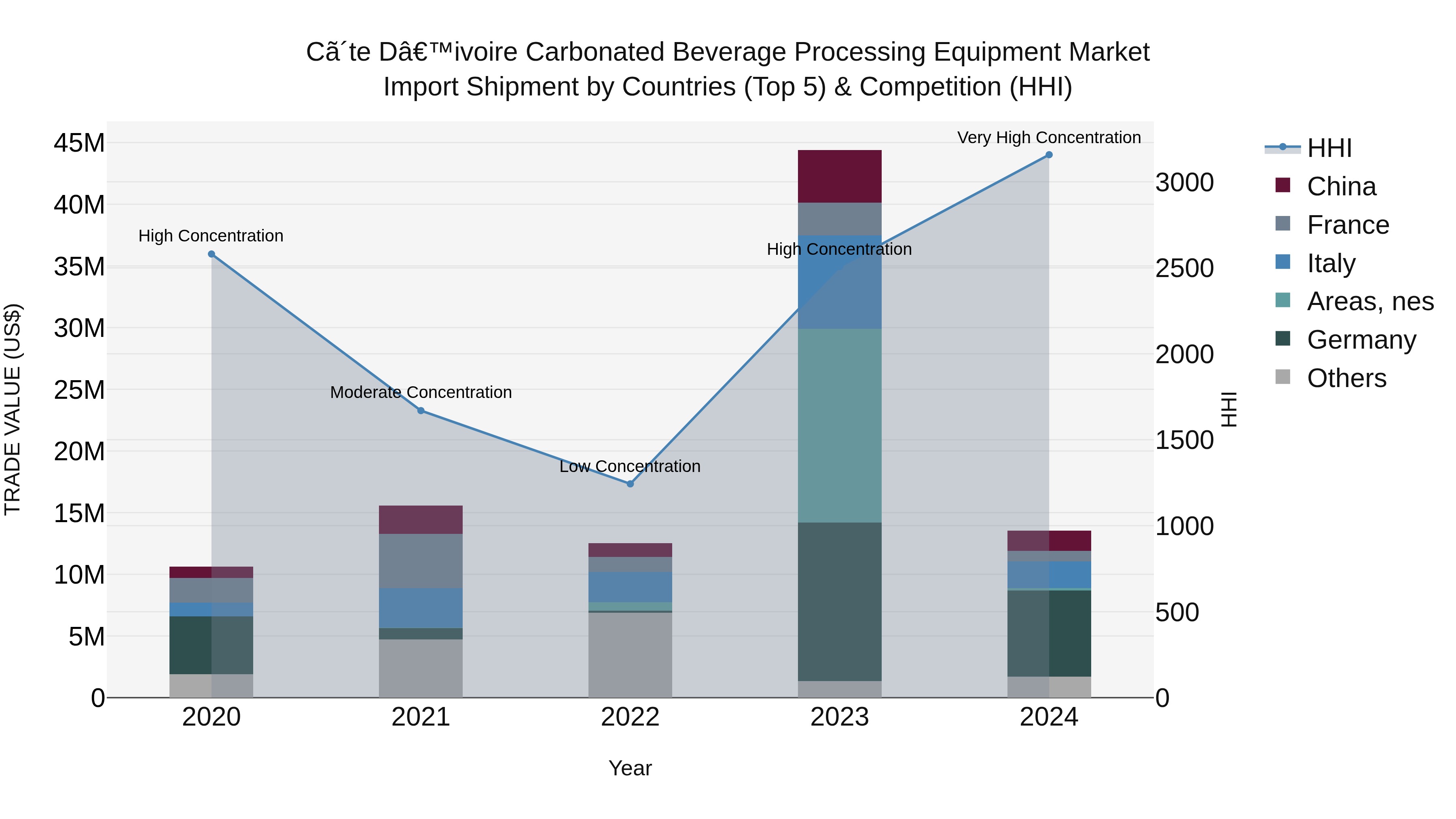Click the Germany segment of the 2023 bar
The width and height of the screenshot is (1456, 819).
[x=839, y=602]
